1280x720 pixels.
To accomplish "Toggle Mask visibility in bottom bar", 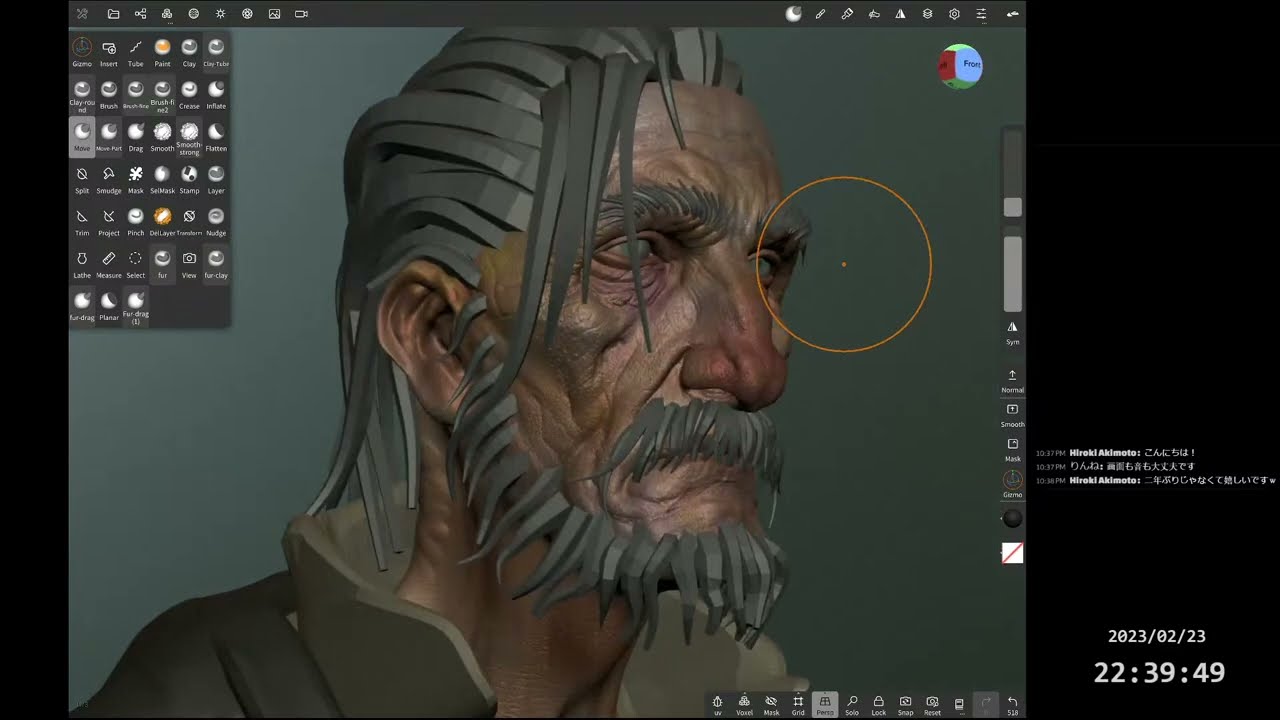I will (x=771, y=706).
